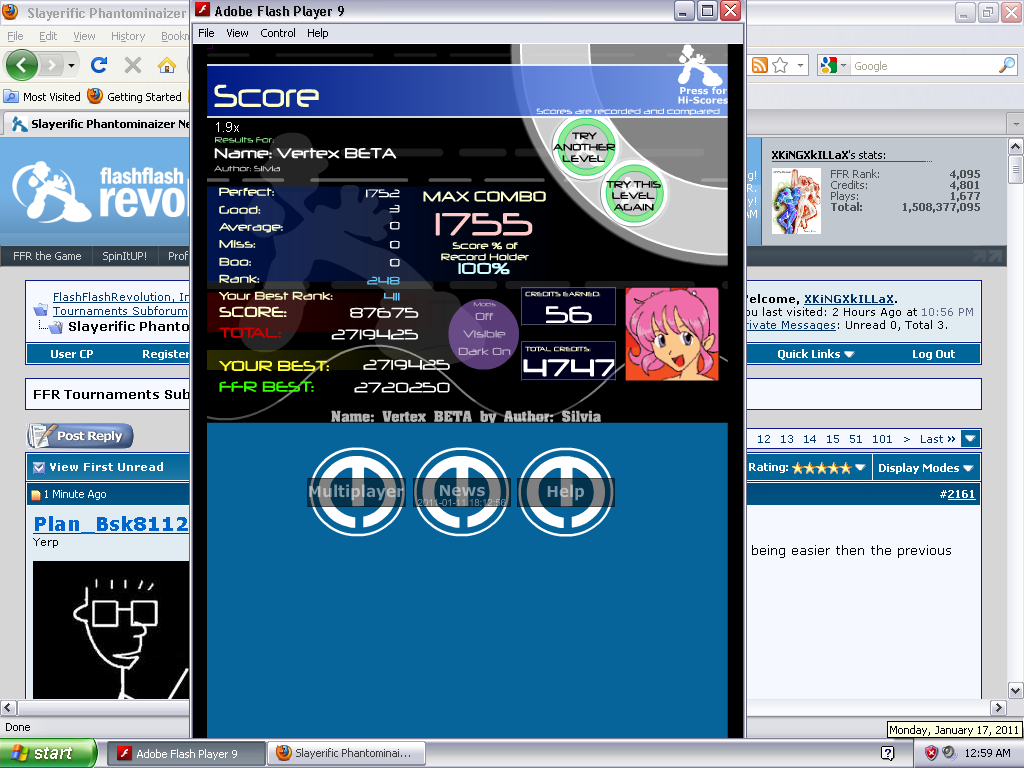1024x768 pixels.
Task: Expand the Quick Links dropdown
Action: [x=815, y=354]
